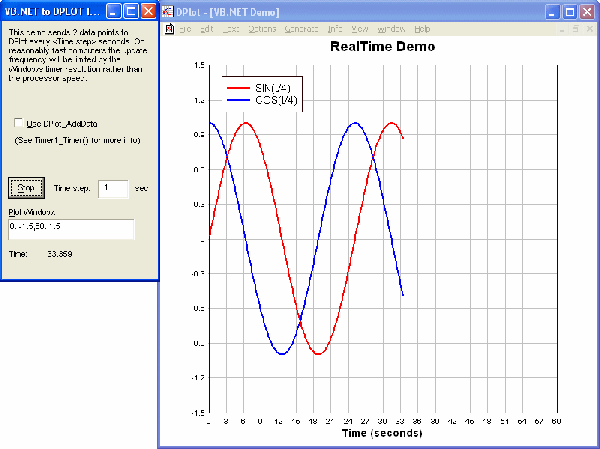Screen dimensions: 600x449
Task: Enable the Use DPlot_AddData checkbox
Action: pyautogui.click(x=19, y=122)
